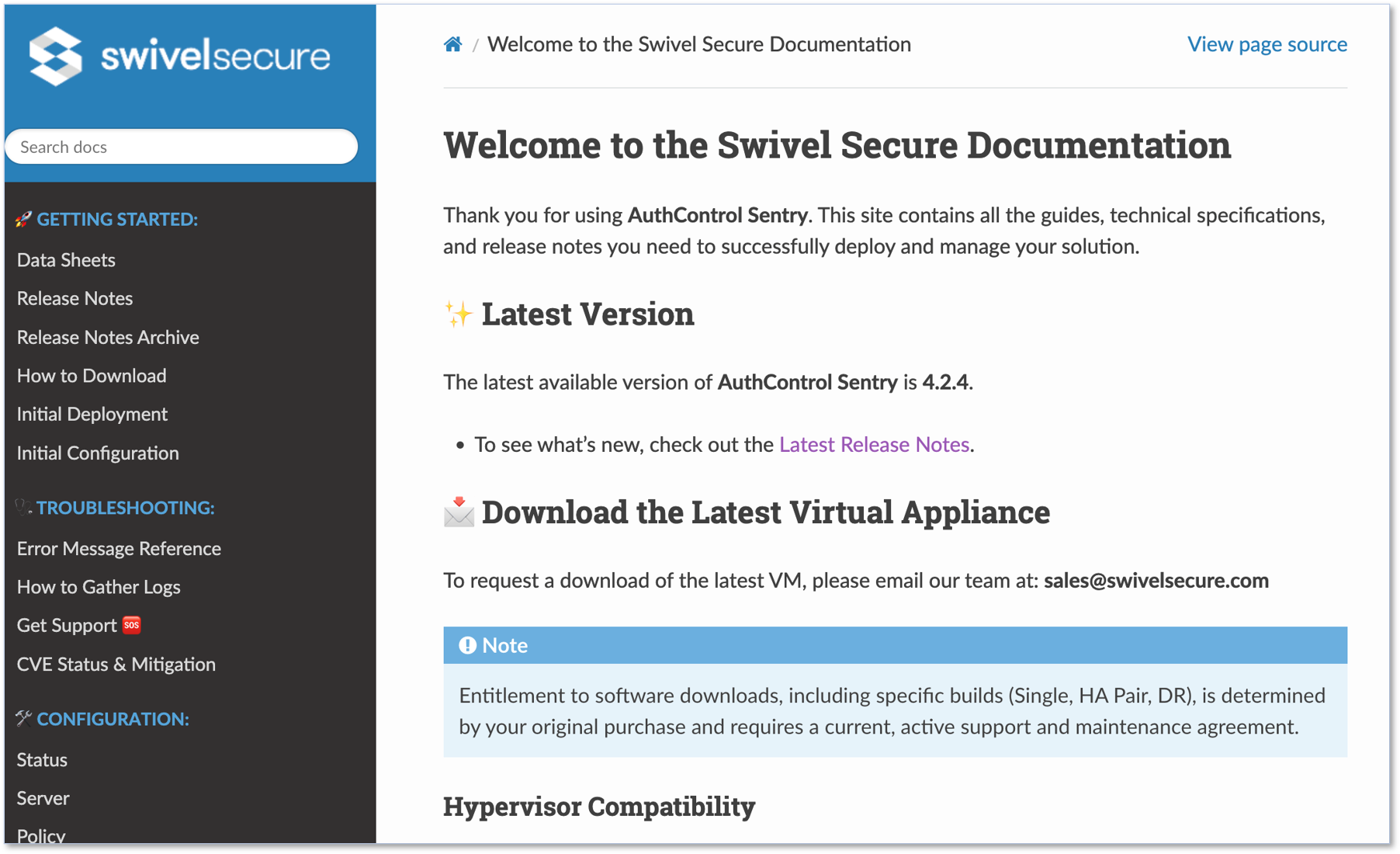Open Error Message Reference page
The image size is (1400, 854).
tap(119, 548)
